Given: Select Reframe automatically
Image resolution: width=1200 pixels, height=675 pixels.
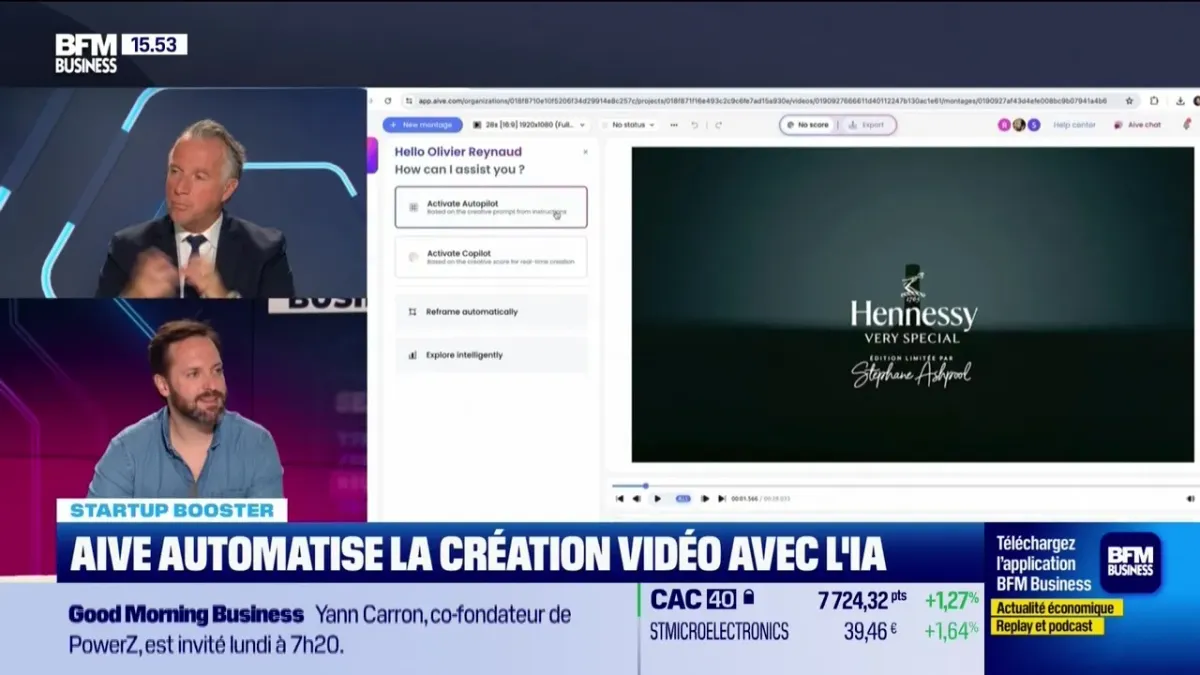Looking at the screenshot, I should pyautogui.click(x=491, y=312).
